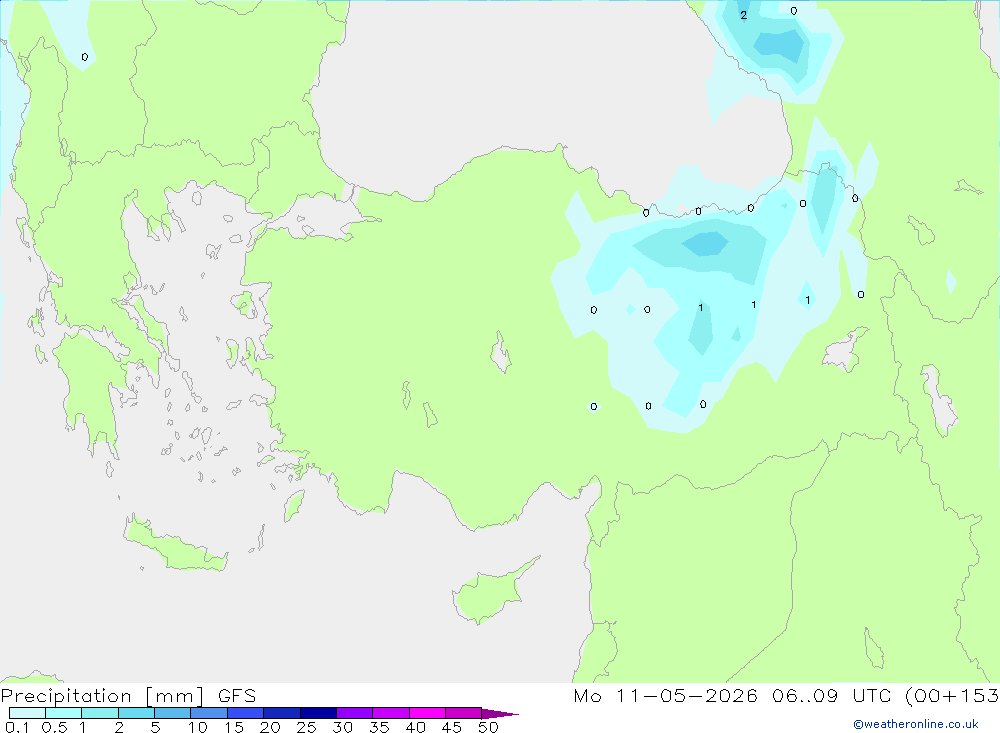This screenshot has width=1000, height=733.
Task: Click the grey Lake Van in eastern Turkey
Action: (x=844, y=350)
